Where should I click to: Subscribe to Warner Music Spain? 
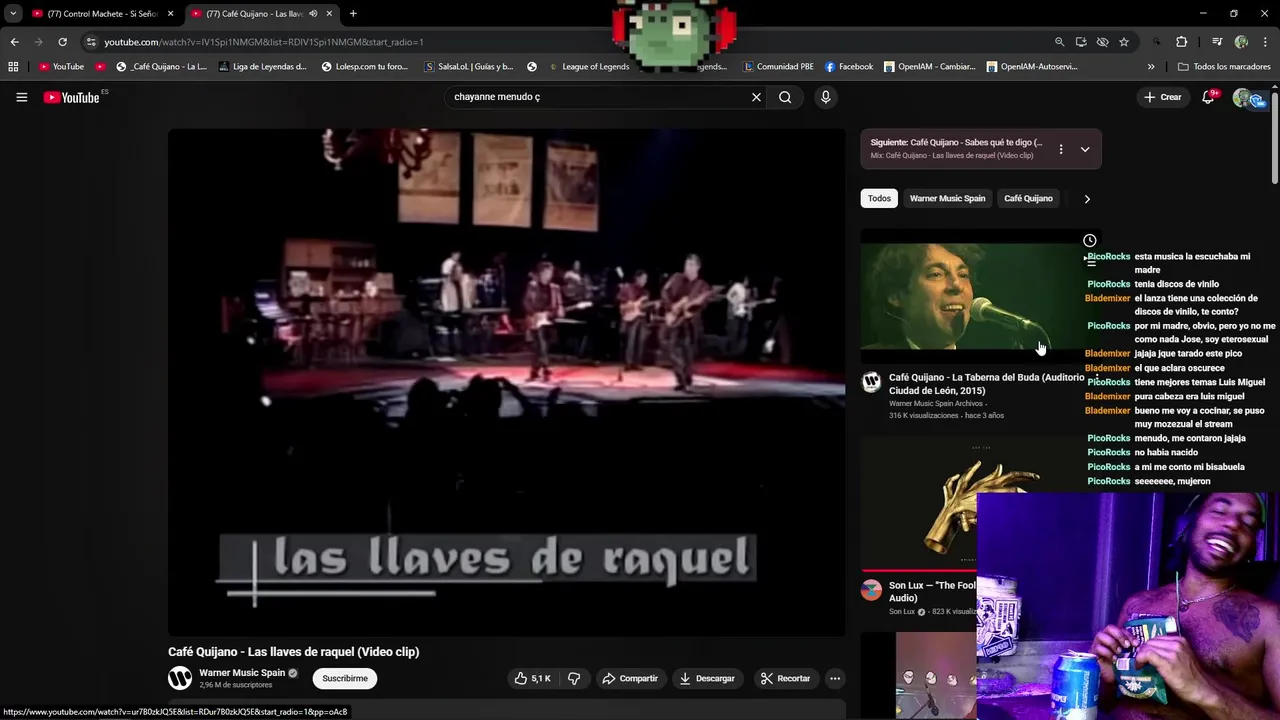tap(344, 678)
